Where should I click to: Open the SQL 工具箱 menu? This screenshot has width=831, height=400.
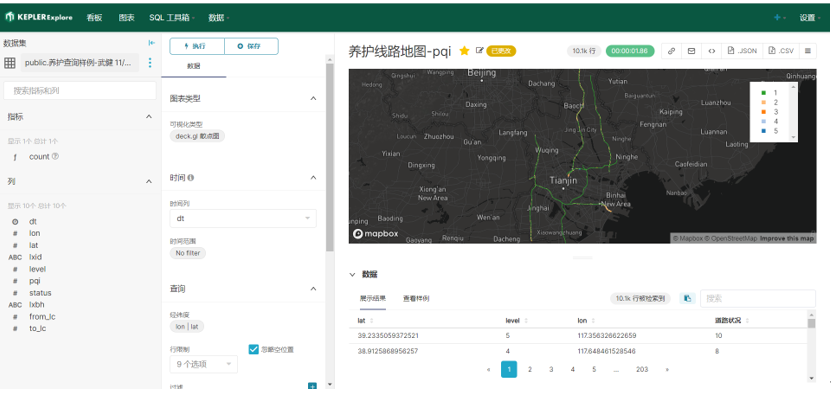172,17
